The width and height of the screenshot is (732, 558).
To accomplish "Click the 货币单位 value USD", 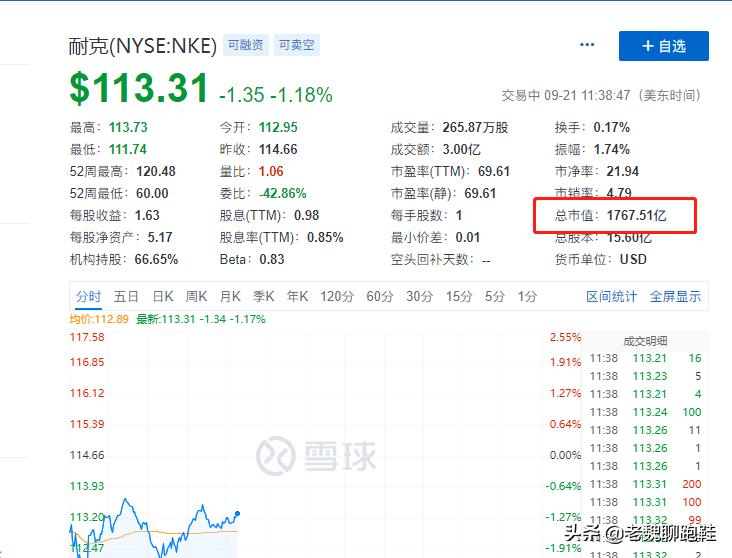I will (x=633, y=259).
